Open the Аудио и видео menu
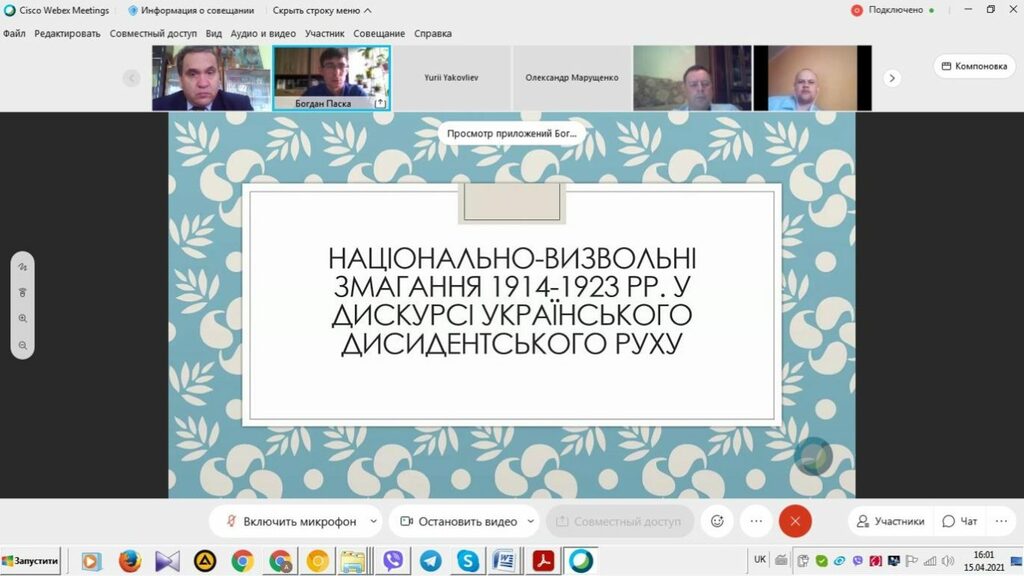Screen dimensions: 1024x576 (263, 33)
